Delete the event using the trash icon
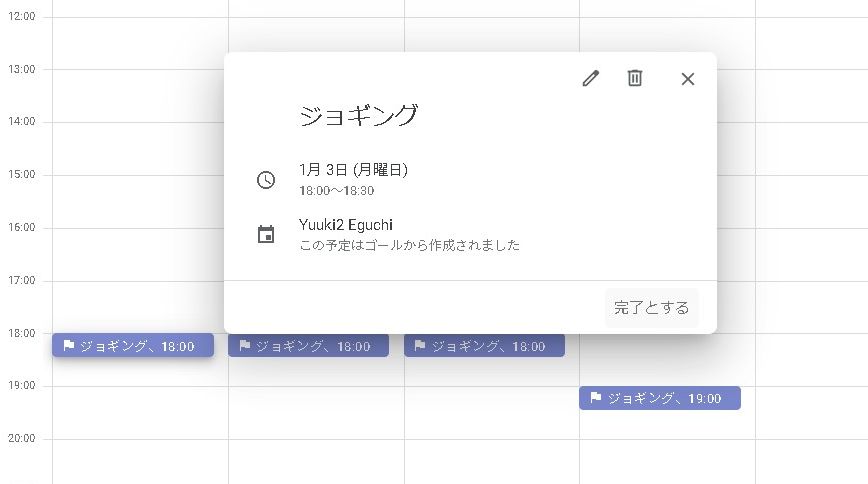This screenshot has width=868, height=484. point(635,78)
